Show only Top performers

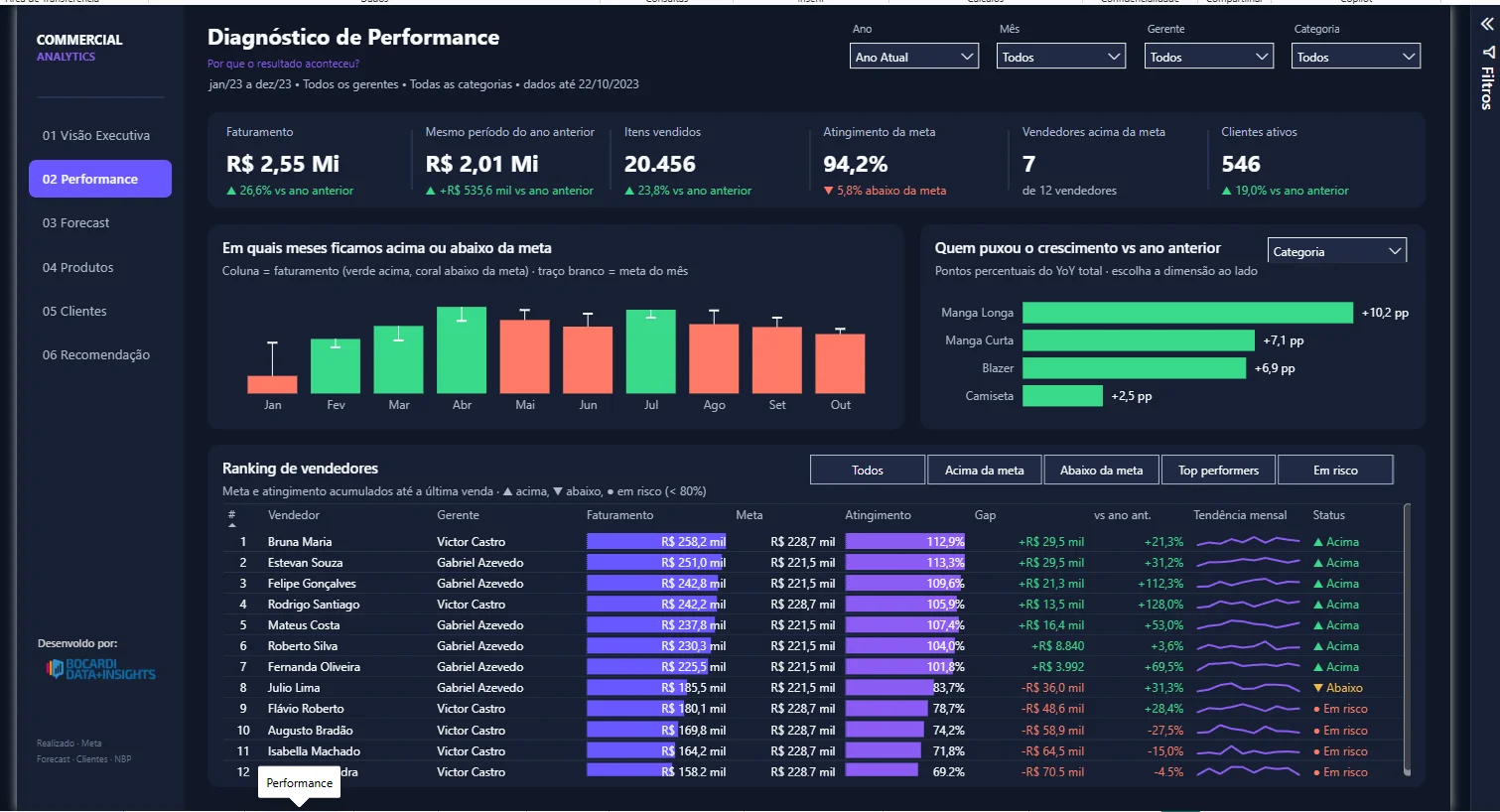[x=1218, y=470]
